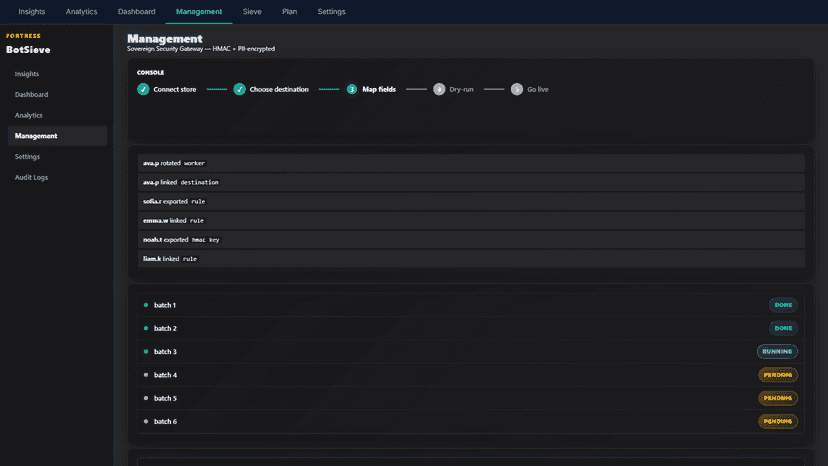Open Audit Logs in the sidebar

57,177
